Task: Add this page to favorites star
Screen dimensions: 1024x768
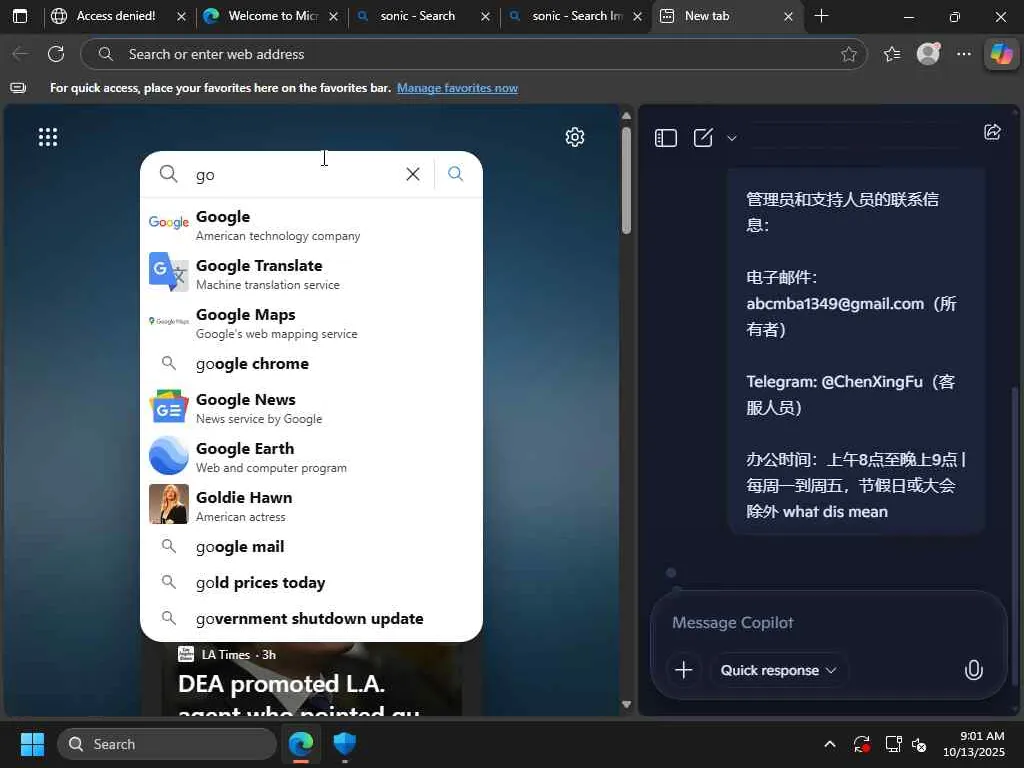Action: click(x=848, y=54)
